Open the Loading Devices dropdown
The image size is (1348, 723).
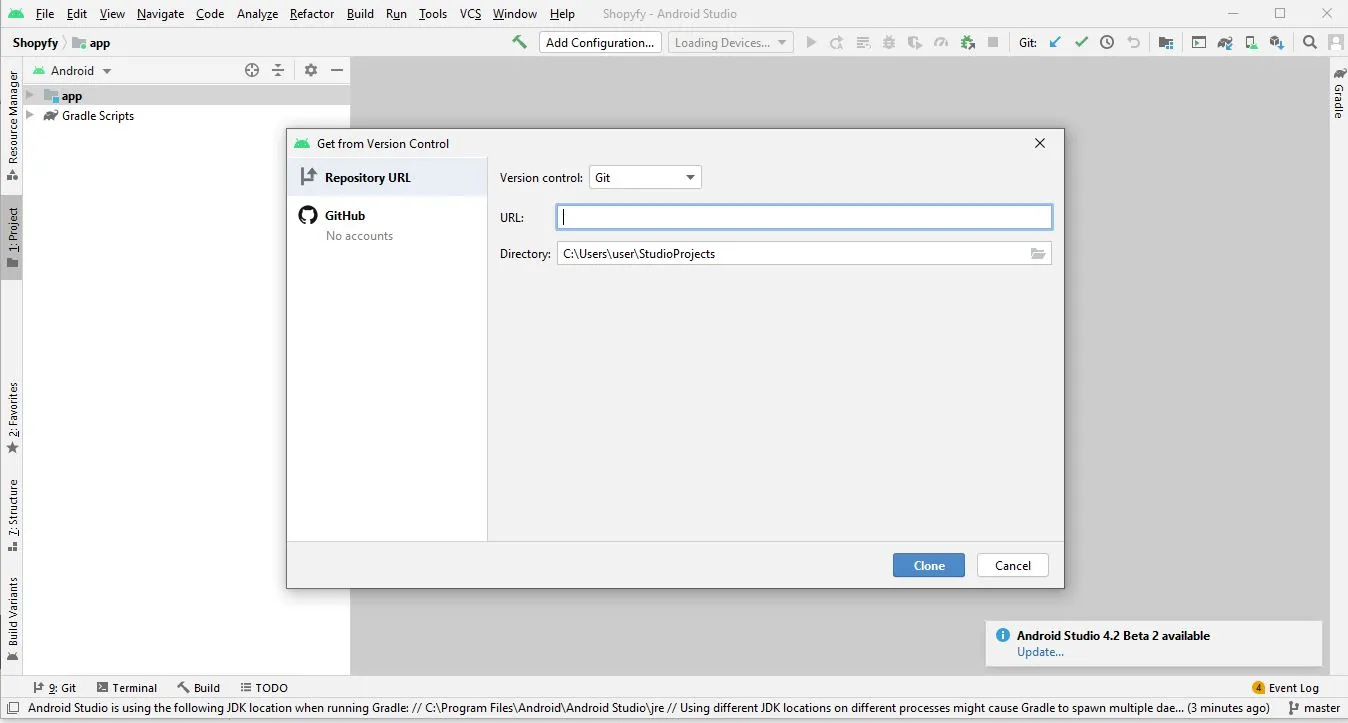730,42
